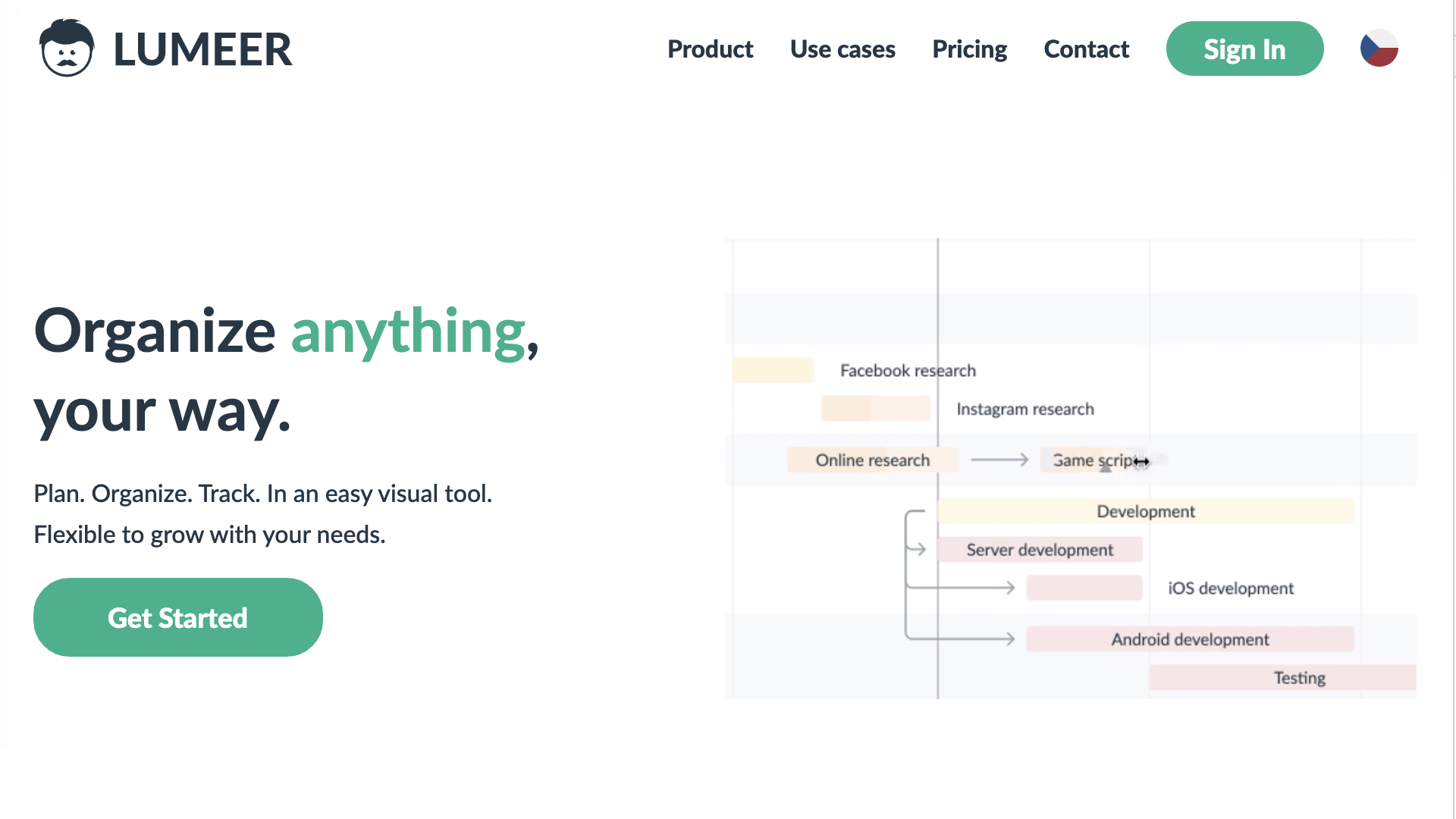
Task: Click the arrow pointing to Server development
Action: coord(918,549)
